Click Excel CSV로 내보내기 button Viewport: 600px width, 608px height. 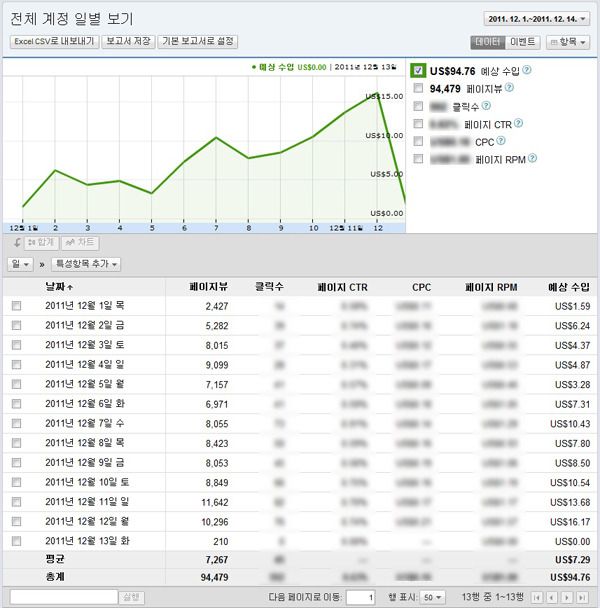click(x=54, y=41)
